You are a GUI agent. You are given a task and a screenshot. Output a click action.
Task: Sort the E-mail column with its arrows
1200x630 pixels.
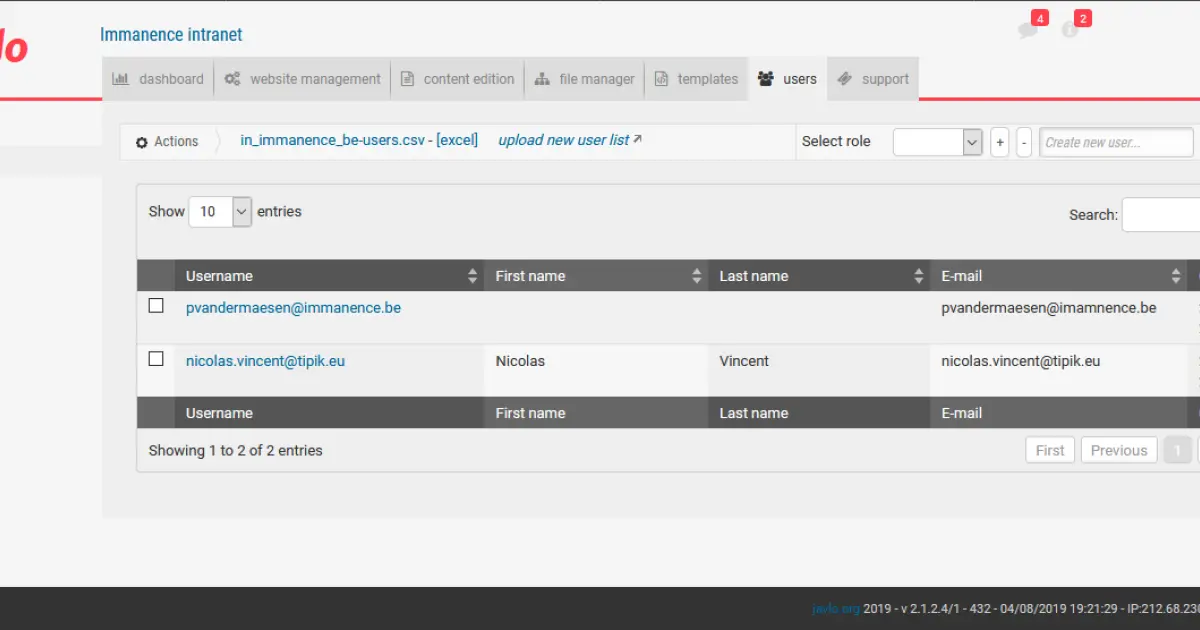pos(1177,275)
